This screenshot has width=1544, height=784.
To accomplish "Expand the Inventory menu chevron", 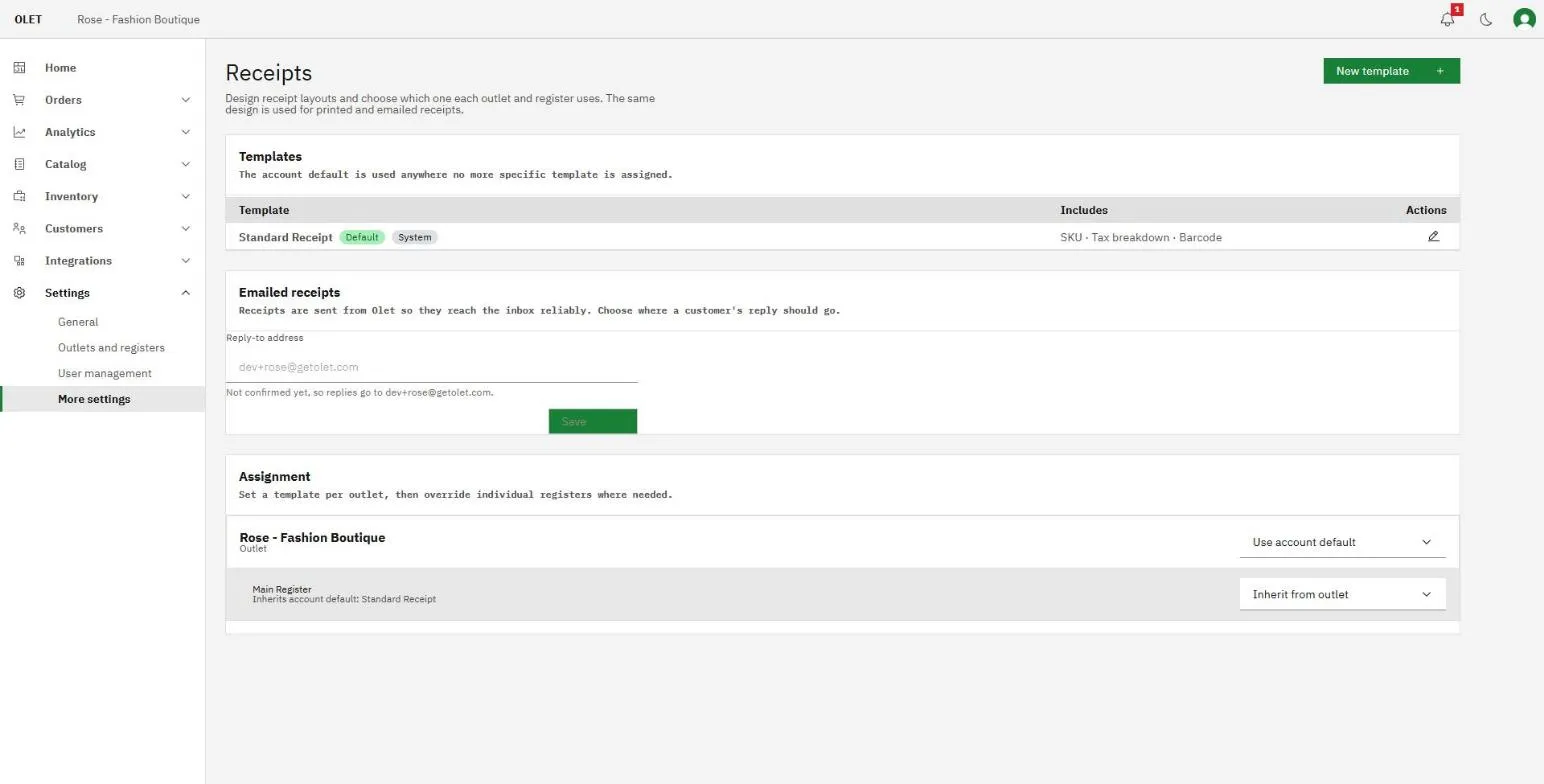I will 185,196.
